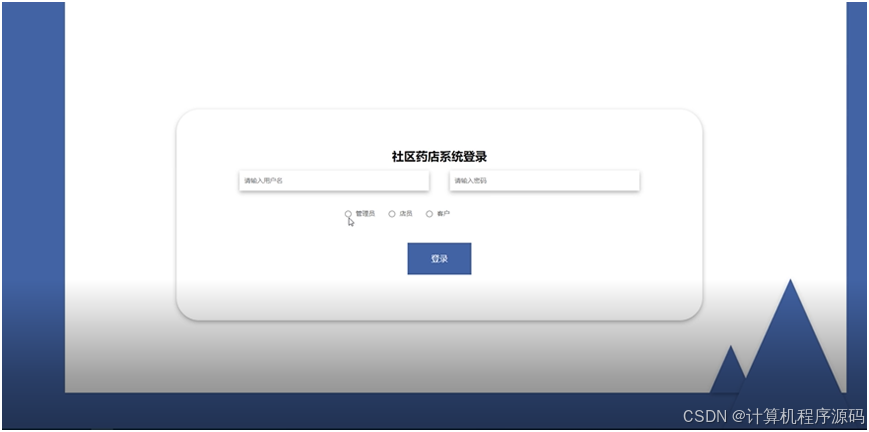Focus the username input field
This screenshot has width=869, height=432.
click(x=334, y=181)
